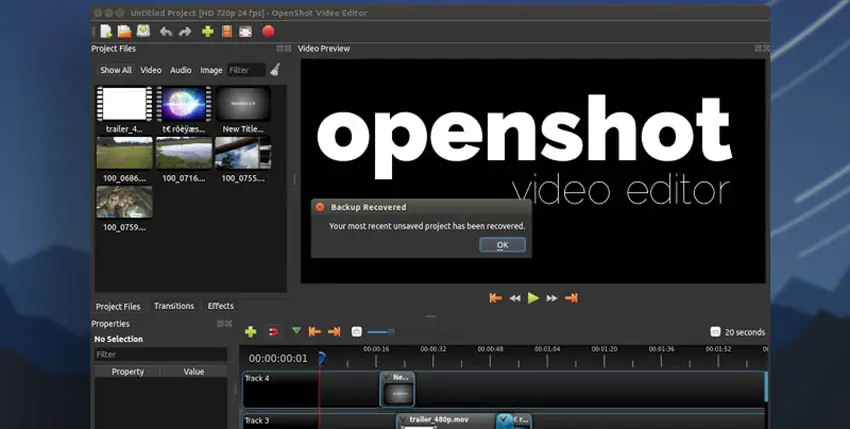Undo the last action
The image size is (850, 429).
click(166, 32)
